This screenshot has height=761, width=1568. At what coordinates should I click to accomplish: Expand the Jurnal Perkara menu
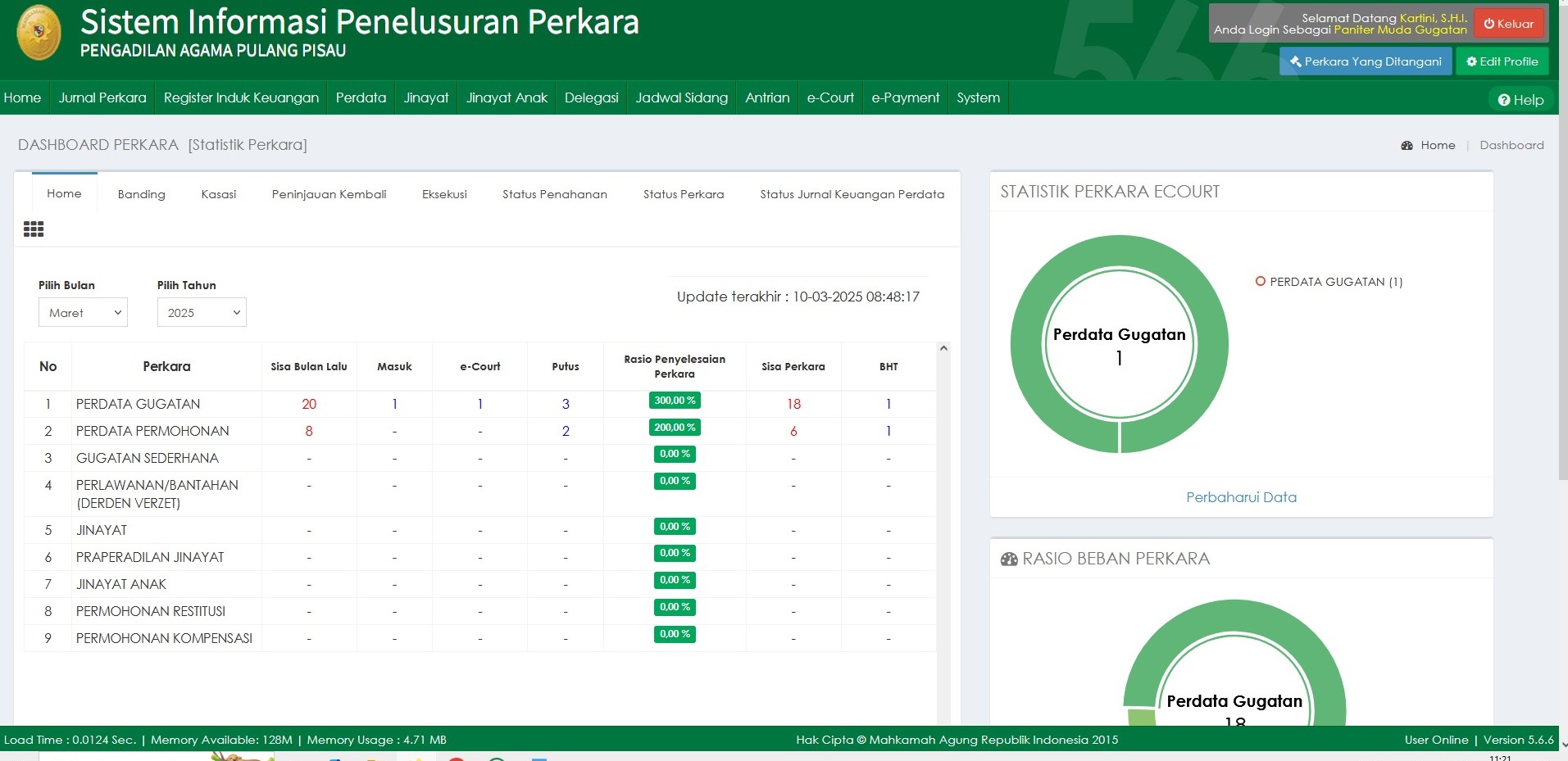pyautogui.click(x=102, y=97)
